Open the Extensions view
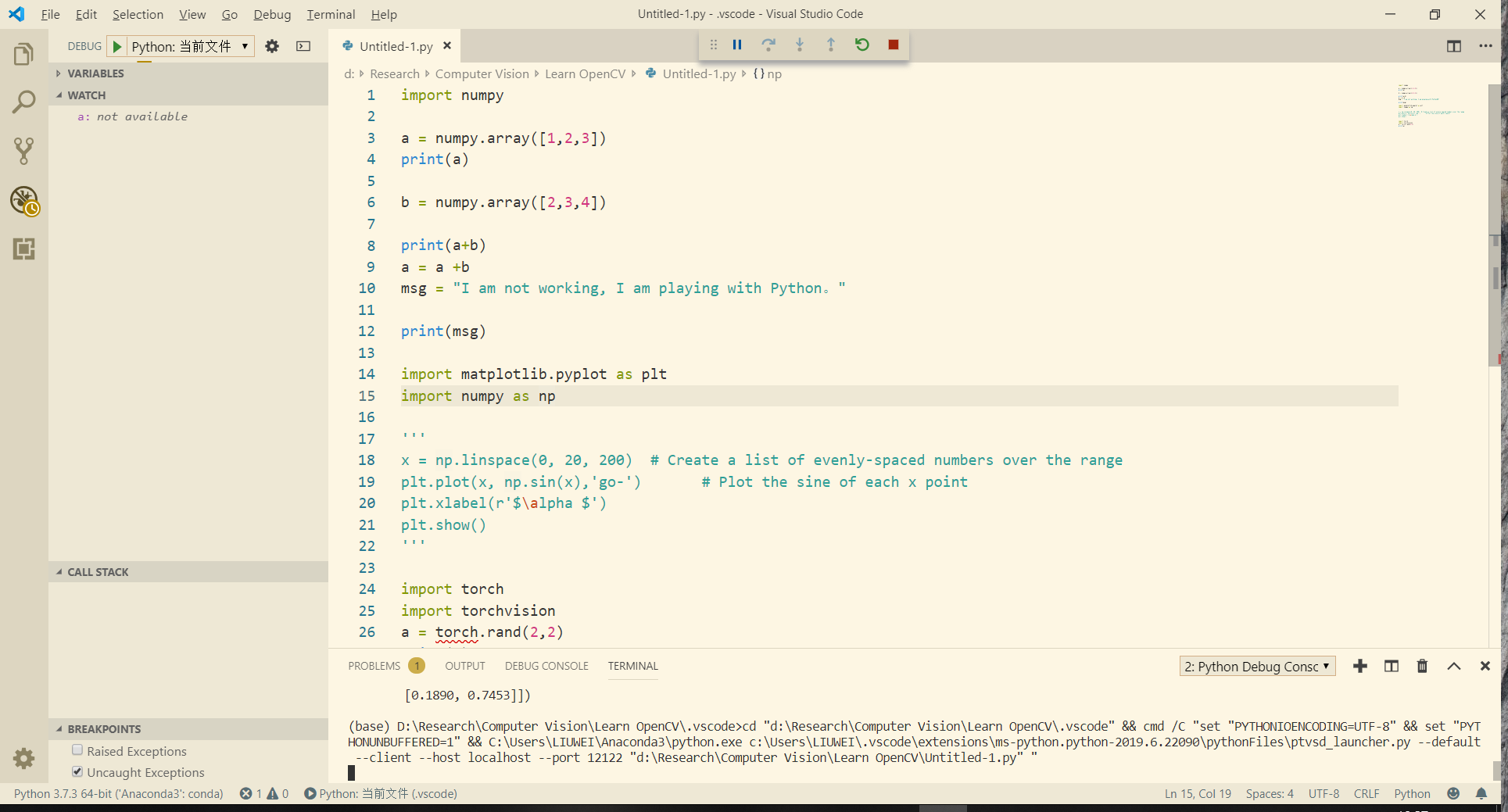The image size is (1508, 812). [x=23, y=249]
